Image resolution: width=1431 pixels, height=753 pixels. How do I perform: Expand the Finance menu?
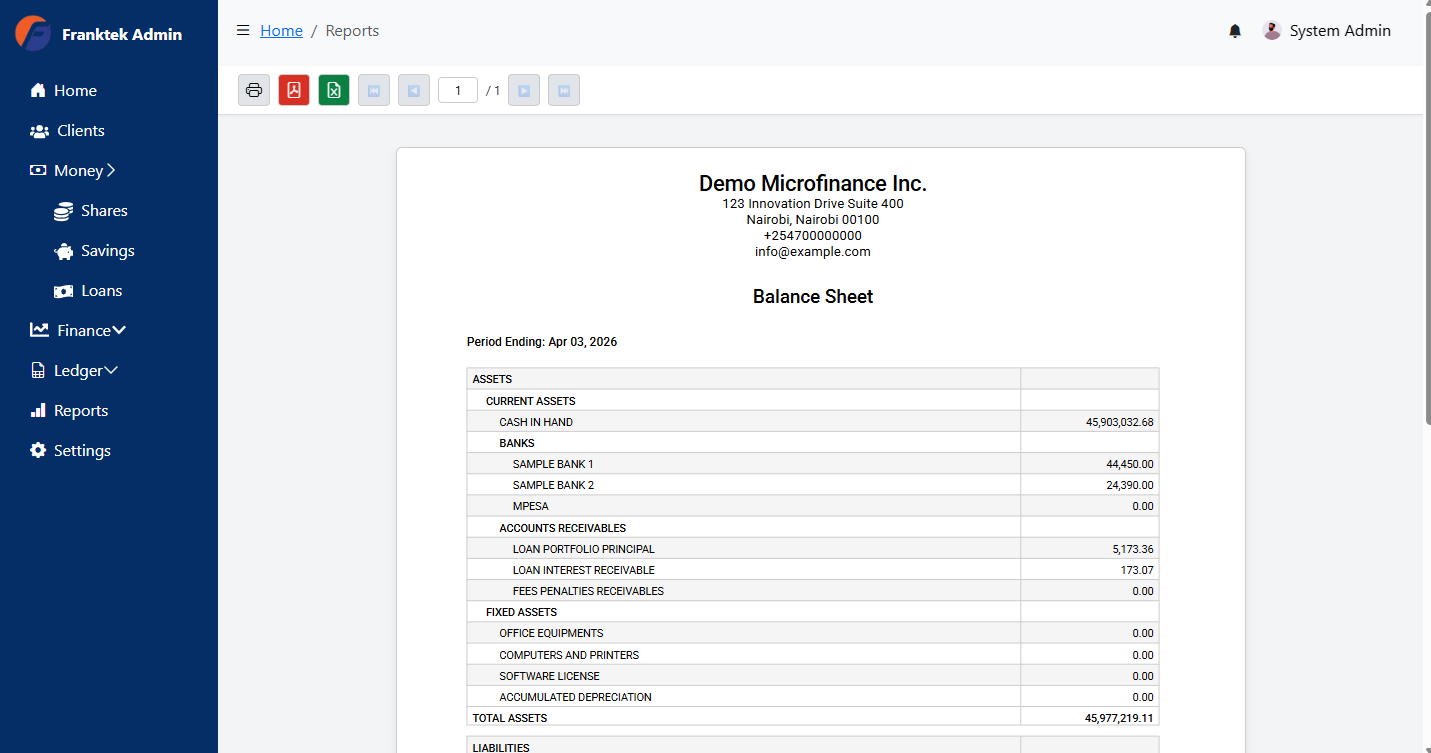point(86,330)
